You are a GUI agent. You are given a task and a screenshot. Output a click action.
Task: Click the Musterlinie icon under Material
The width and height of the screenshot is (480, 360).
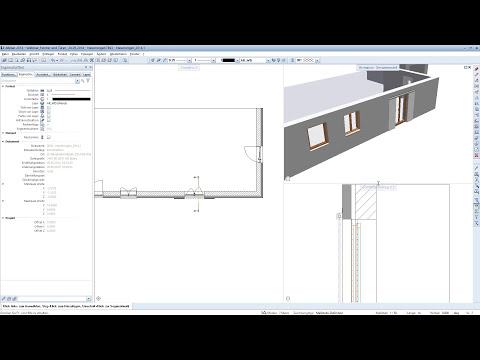[42, 137]
